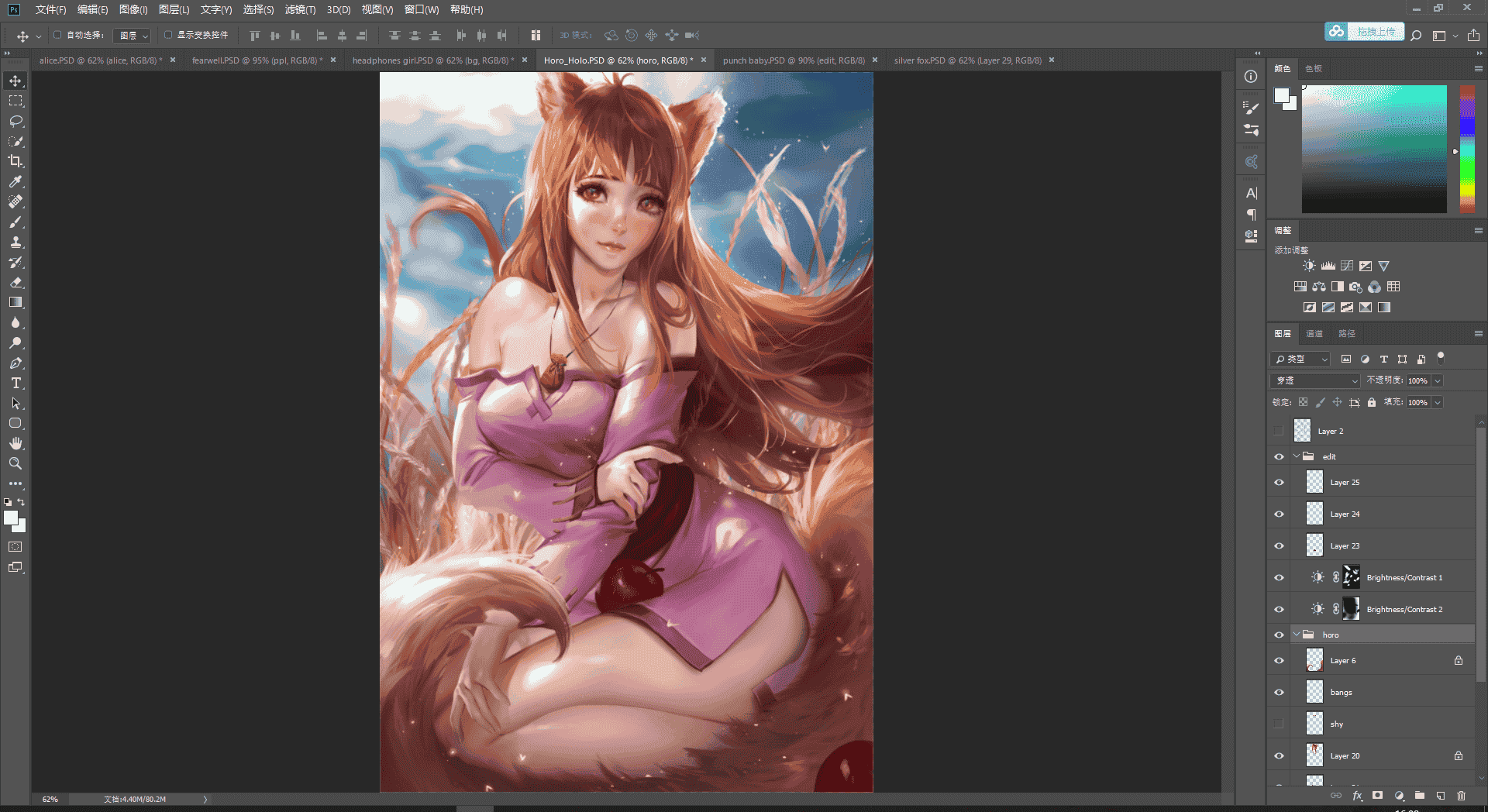Click the hue spectrum slider strip

[1468, 149]
